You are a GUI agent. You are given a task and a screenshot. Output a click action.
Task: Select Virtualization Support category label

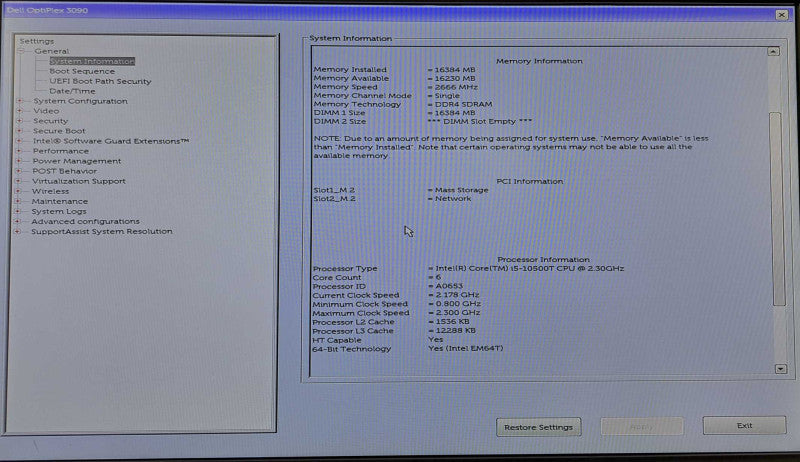[79, 181]
